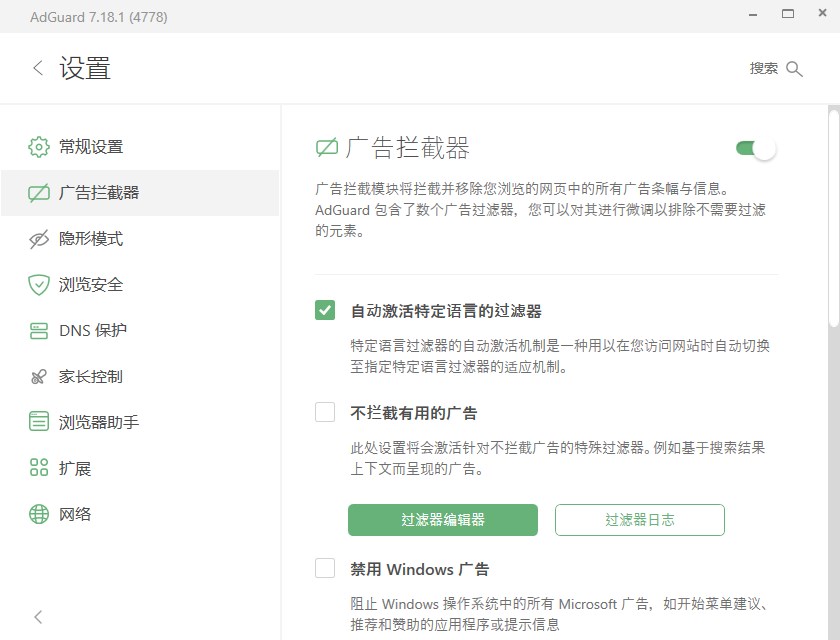Click the 不拦截有用的广告 label text
Viewport: 840px width, 640px height.
pos(414,413)
